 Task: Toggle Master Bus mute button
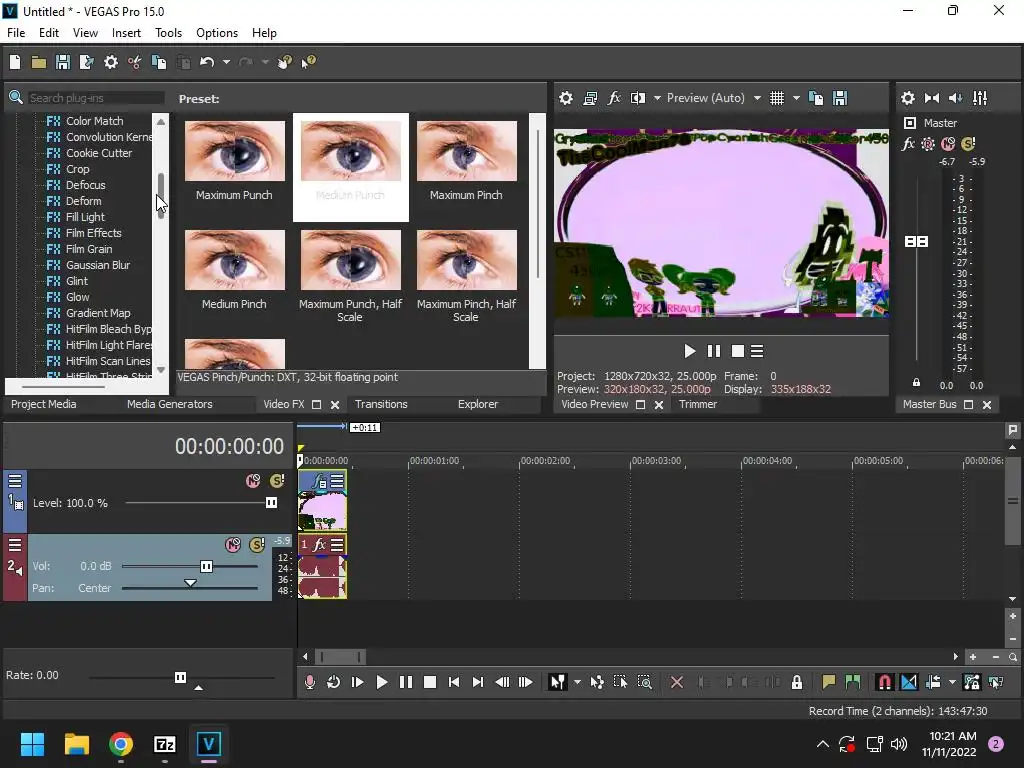[x=948, y=144]
